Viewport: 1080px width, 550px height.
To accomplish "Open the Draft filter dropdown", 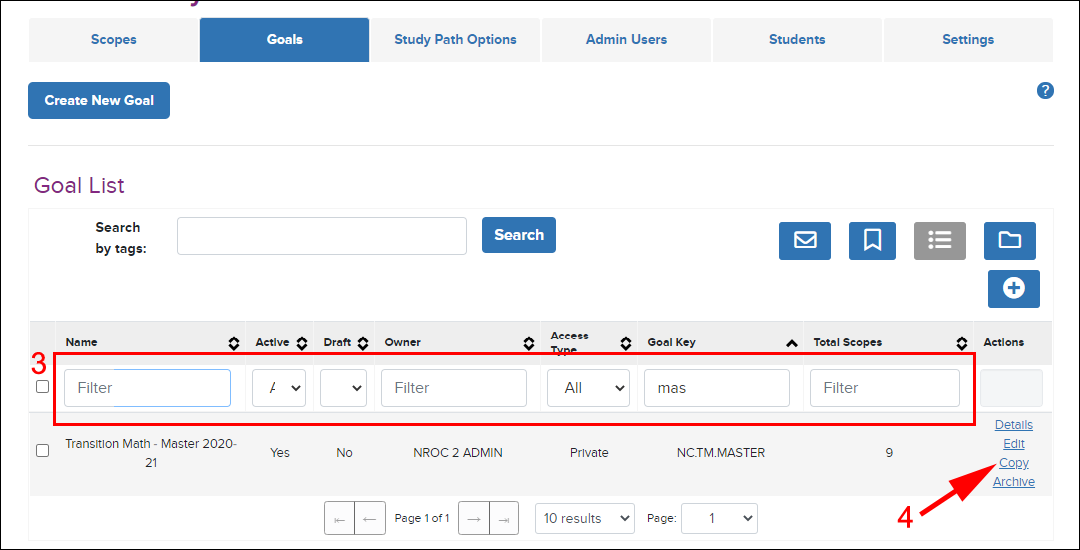I will (x=343, y=388).
